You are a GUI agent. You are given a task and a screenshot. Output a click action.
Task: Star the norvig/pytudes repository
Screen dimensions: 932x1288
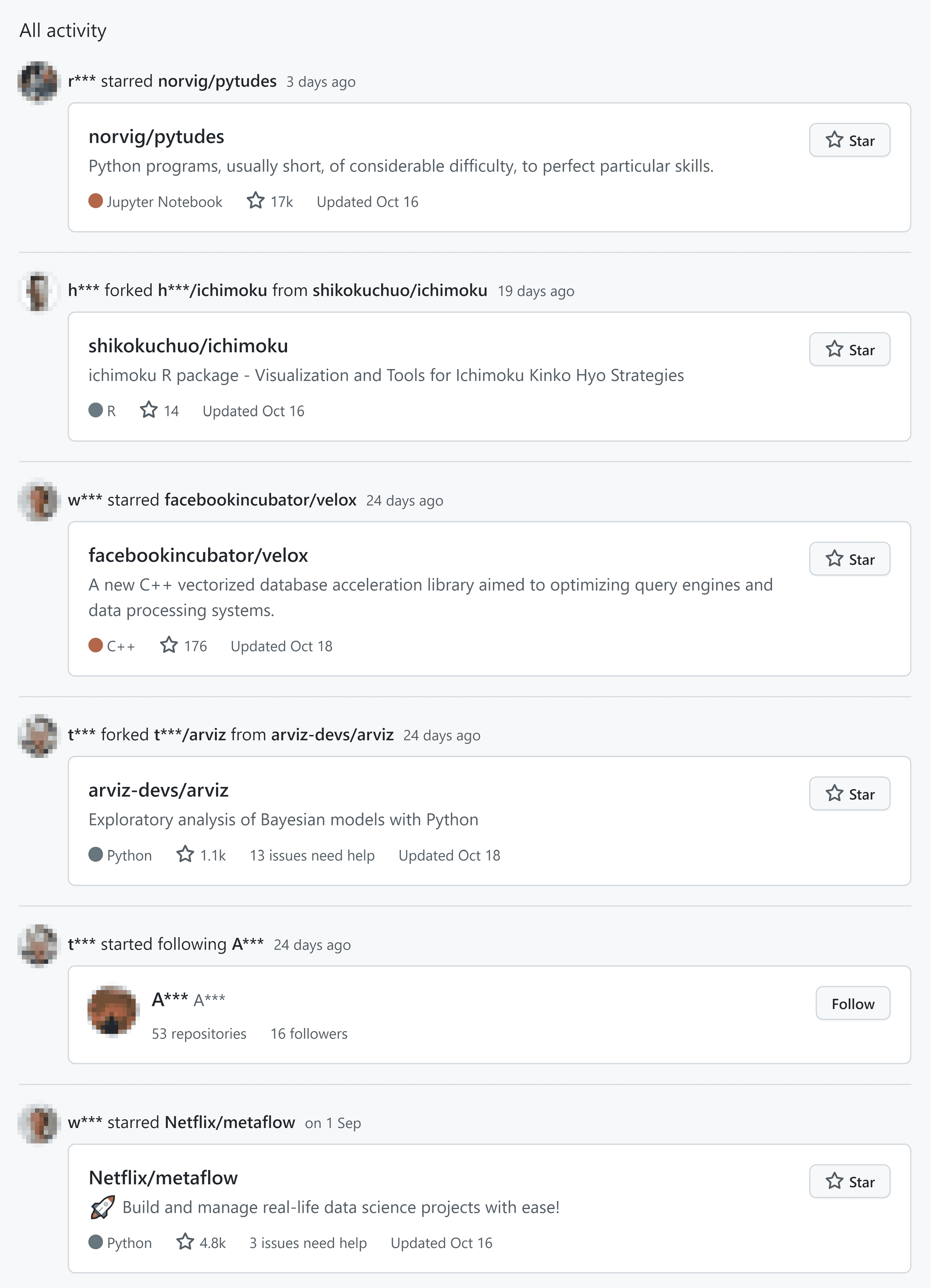849,140
